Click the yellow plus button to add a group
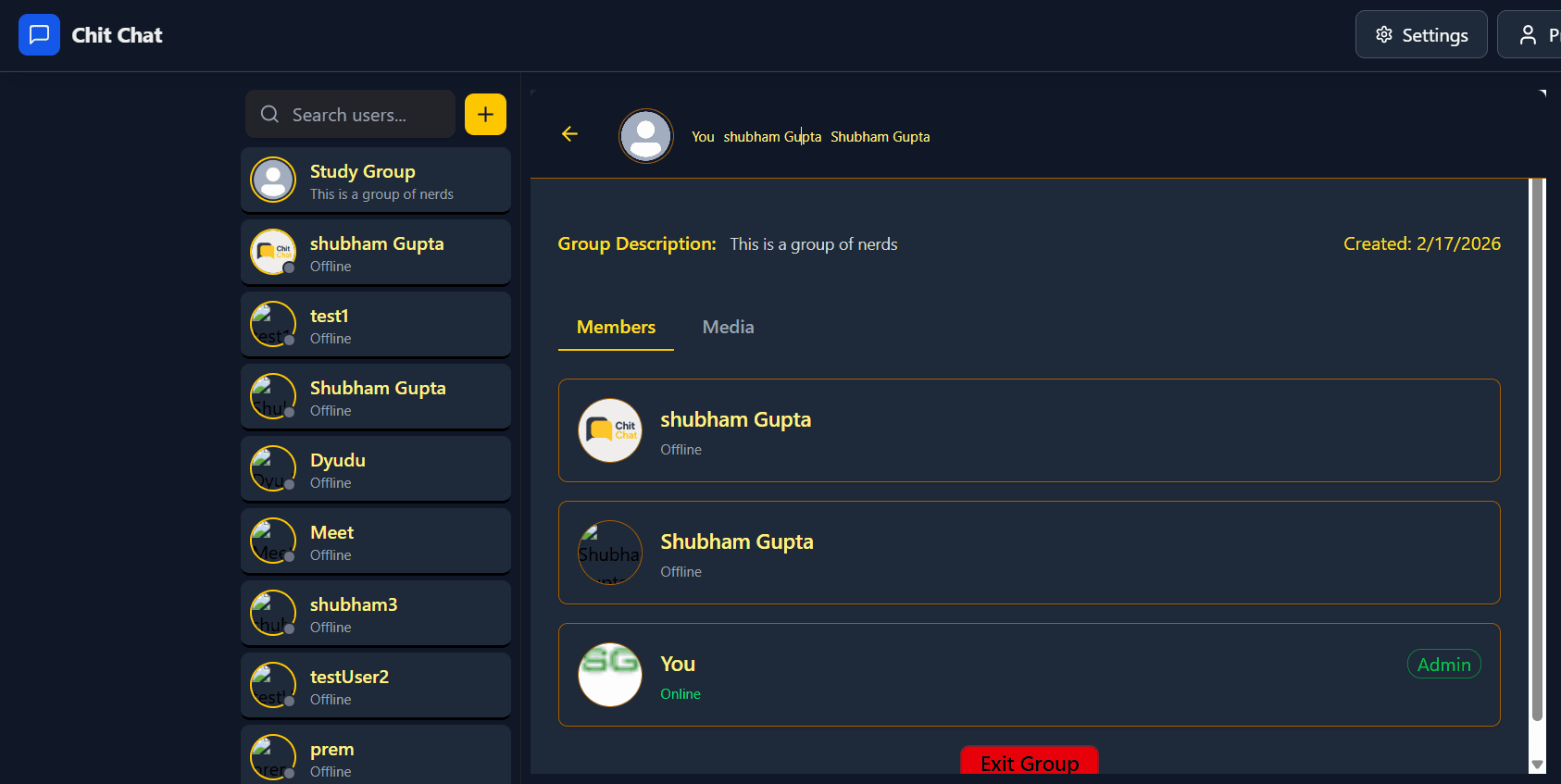1561x784 pixels. pyautogui.click(x=485, y=115)
